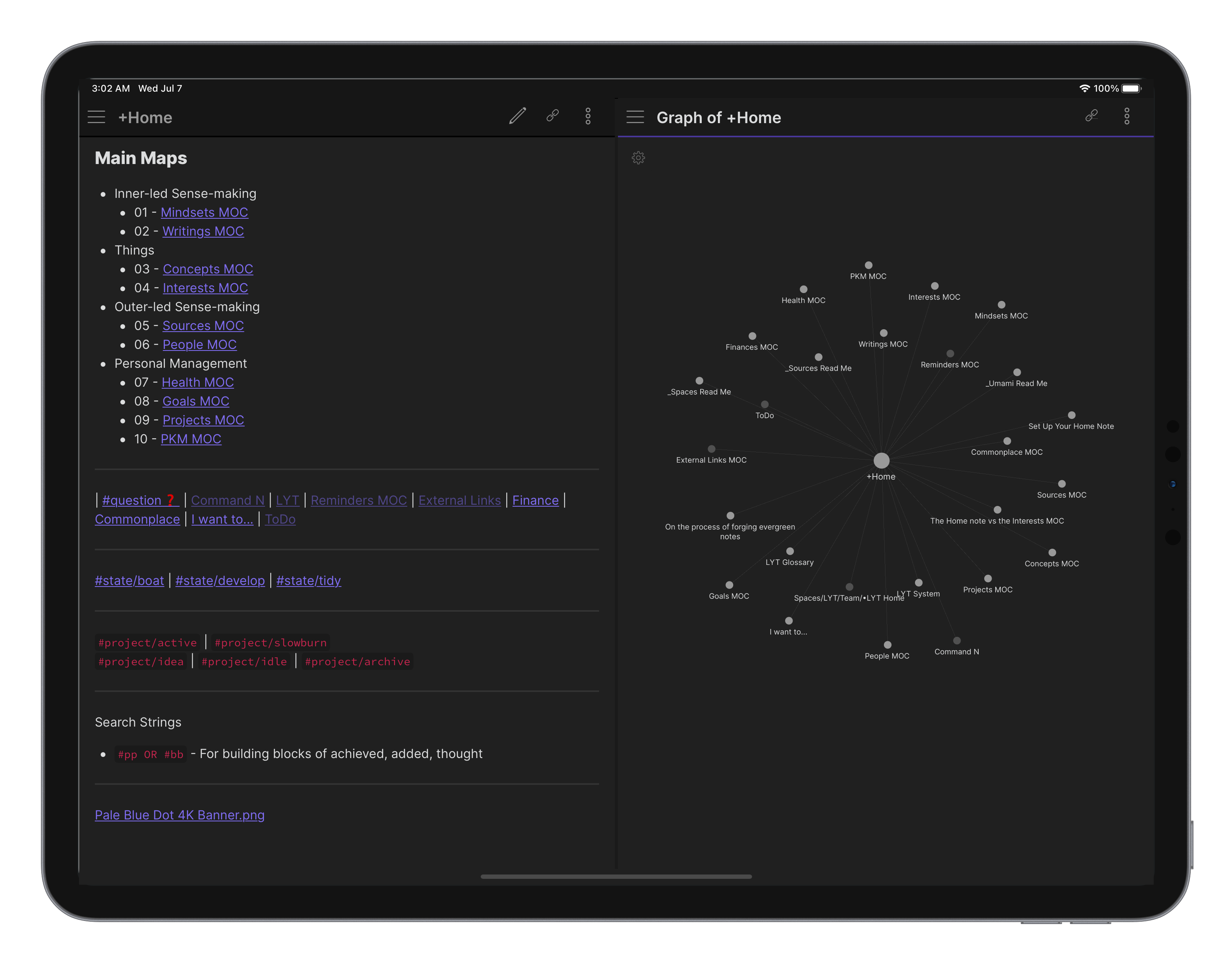Open the Finance link
1232x963 pixels.
pyautogui.click(x=535, y=500)
